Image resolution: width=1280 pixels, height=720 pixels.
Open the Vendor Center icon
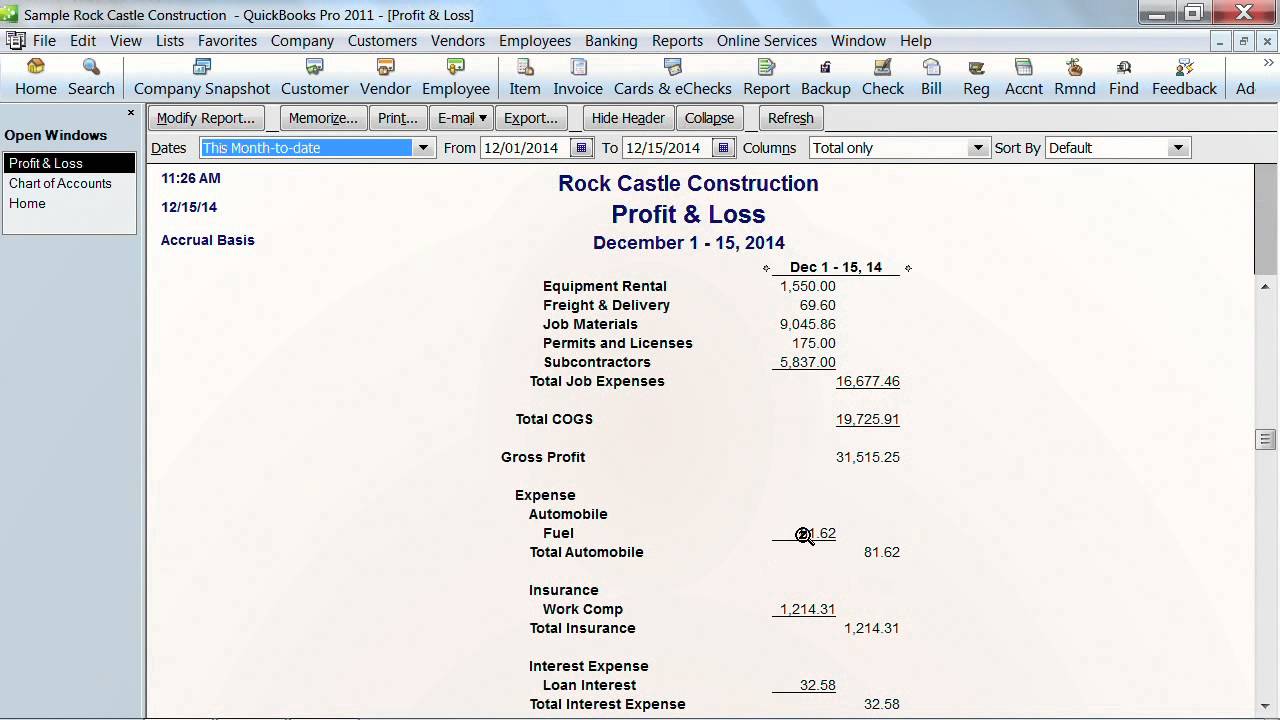(x=386, y=77)
